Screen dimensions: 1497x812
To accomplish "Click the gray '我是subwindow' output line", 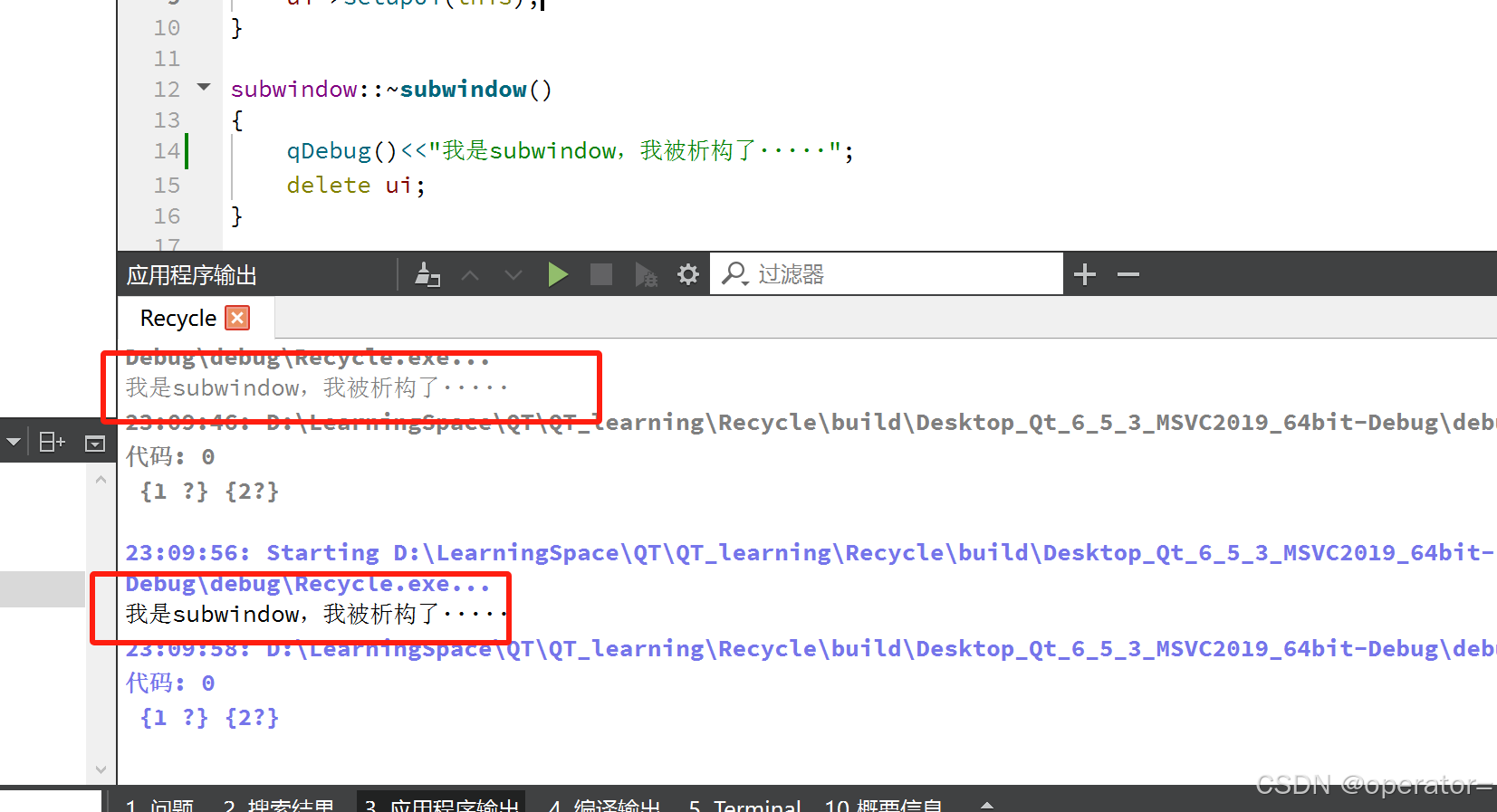I will pos(316,387).
